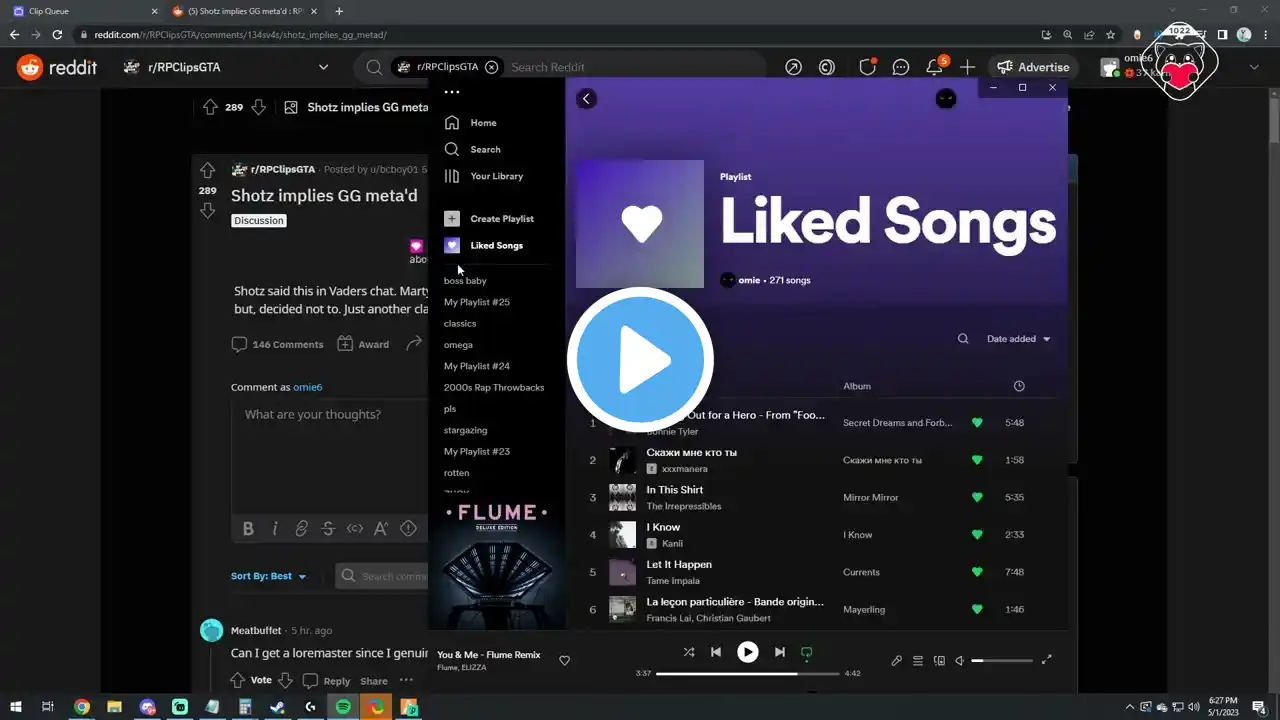
Task: Upvote the Shotz implies GG meta'd post
Action: click(x=207, y=170)
